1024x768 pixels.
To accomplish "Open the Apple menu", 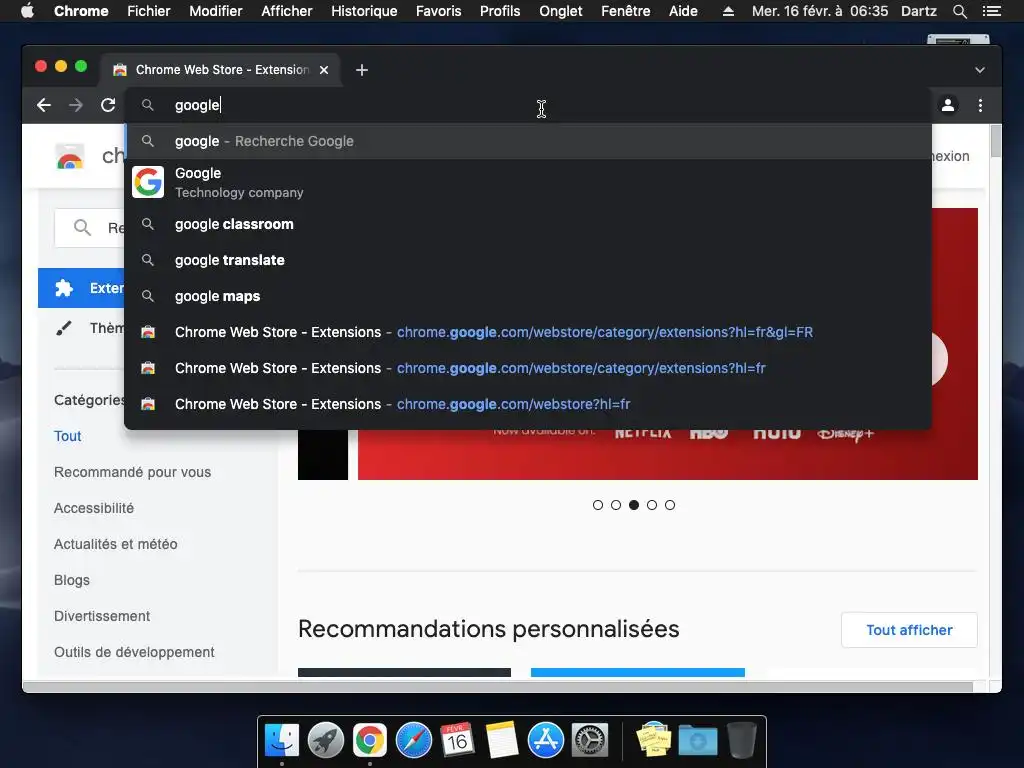I will click(27, 11).
